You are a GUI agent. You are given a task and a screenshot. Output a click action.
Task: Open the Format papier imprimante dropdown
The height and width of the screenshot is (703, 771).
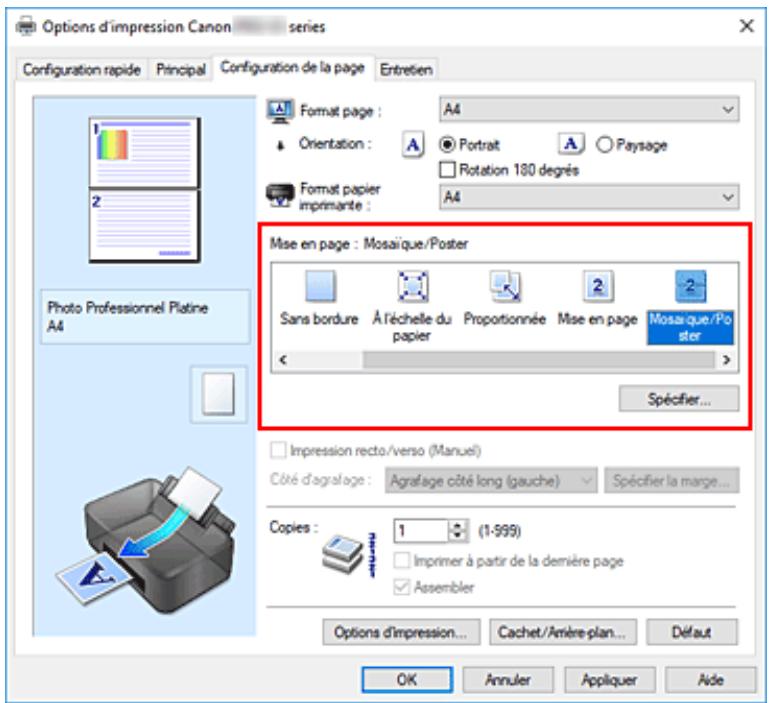click(x=589, y=197)
